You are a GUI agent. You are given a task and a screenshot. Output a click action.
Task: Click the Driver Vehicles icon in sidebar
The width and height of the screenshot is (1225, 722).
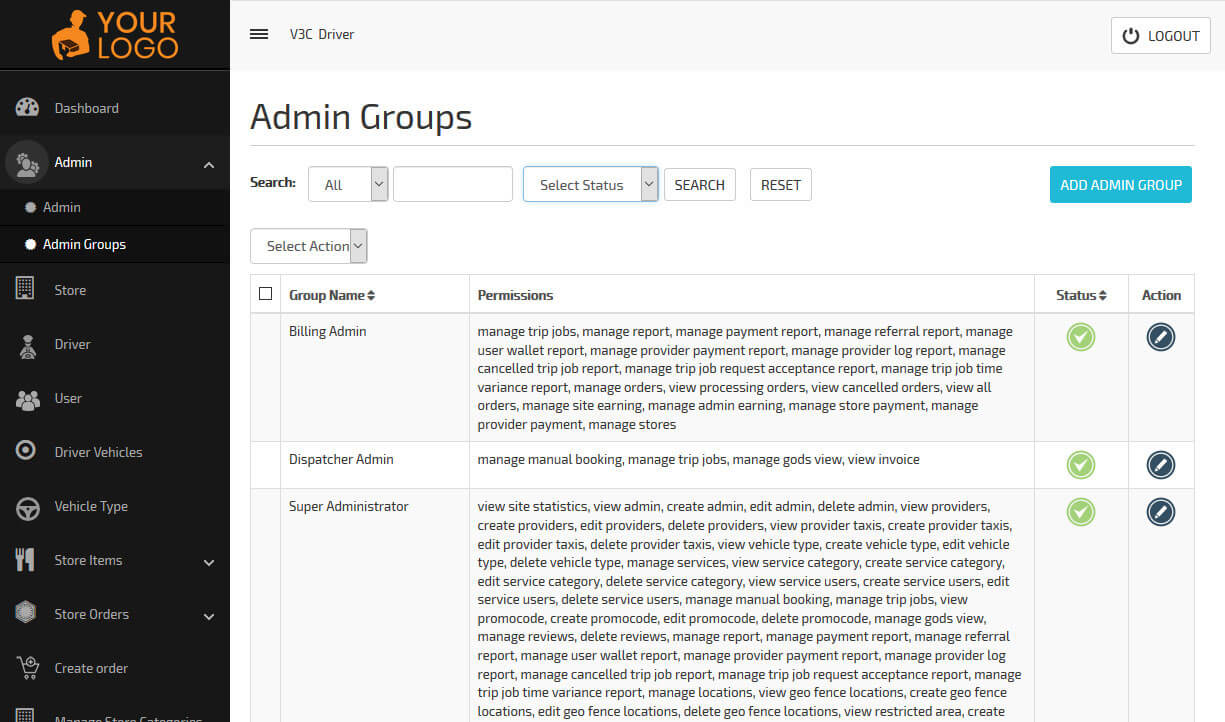tap(27, 451)
